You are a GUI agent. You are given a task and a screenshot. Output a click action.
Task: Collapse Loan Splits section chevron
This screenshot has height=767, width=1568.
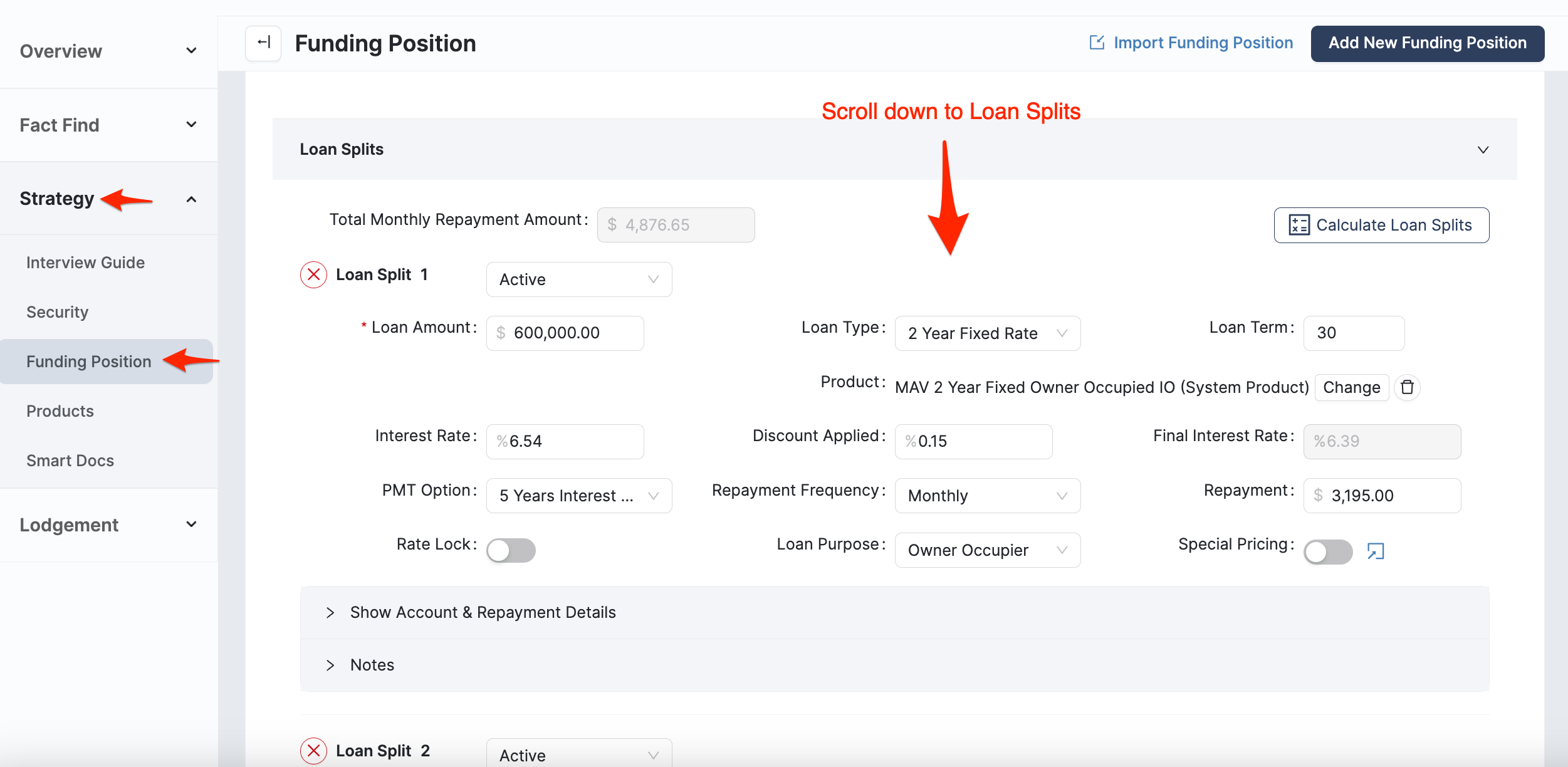click(x=1483, y=150)
